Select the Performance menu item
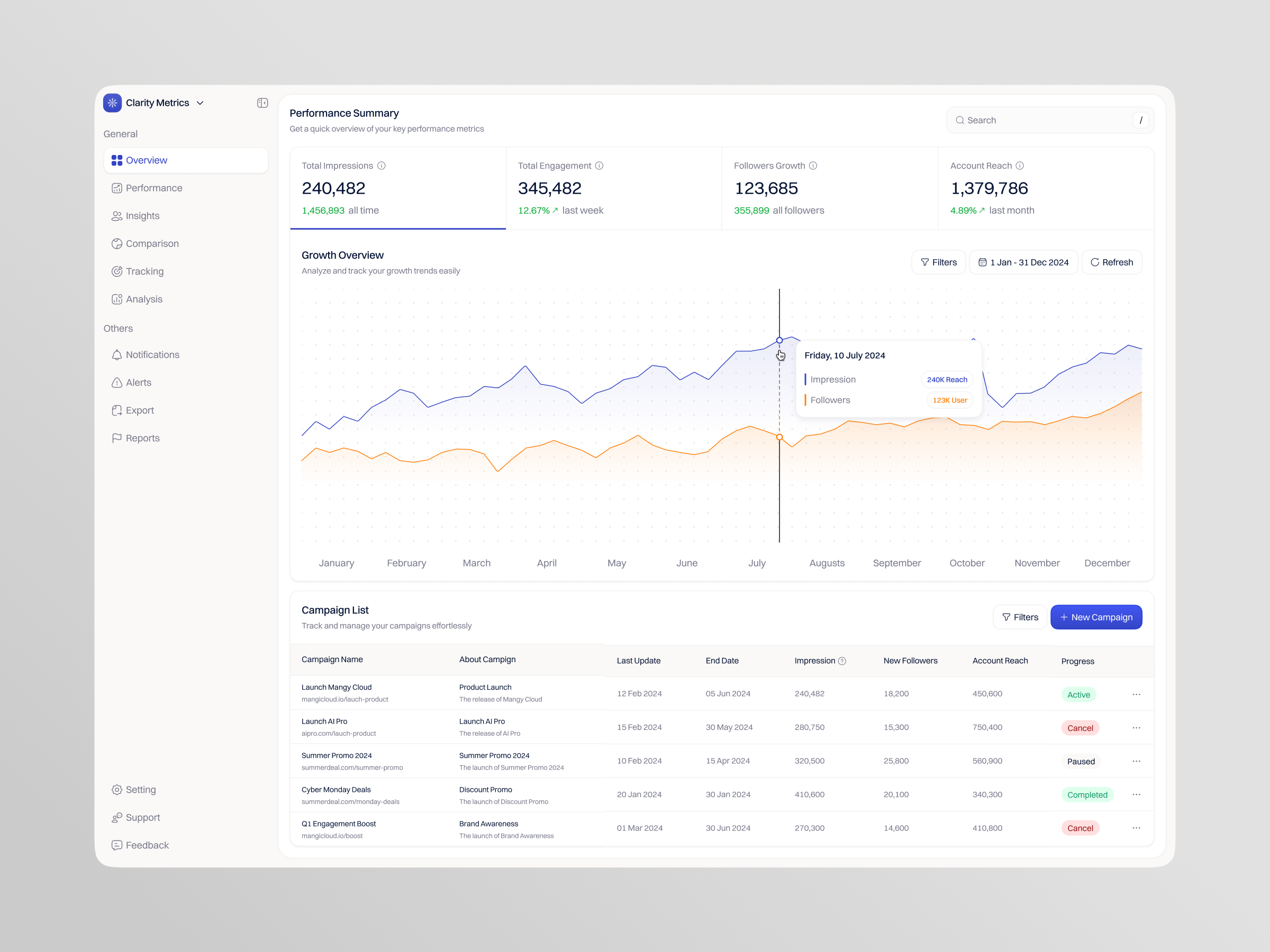The image size is (1270, 952). (x=153, y=188)
